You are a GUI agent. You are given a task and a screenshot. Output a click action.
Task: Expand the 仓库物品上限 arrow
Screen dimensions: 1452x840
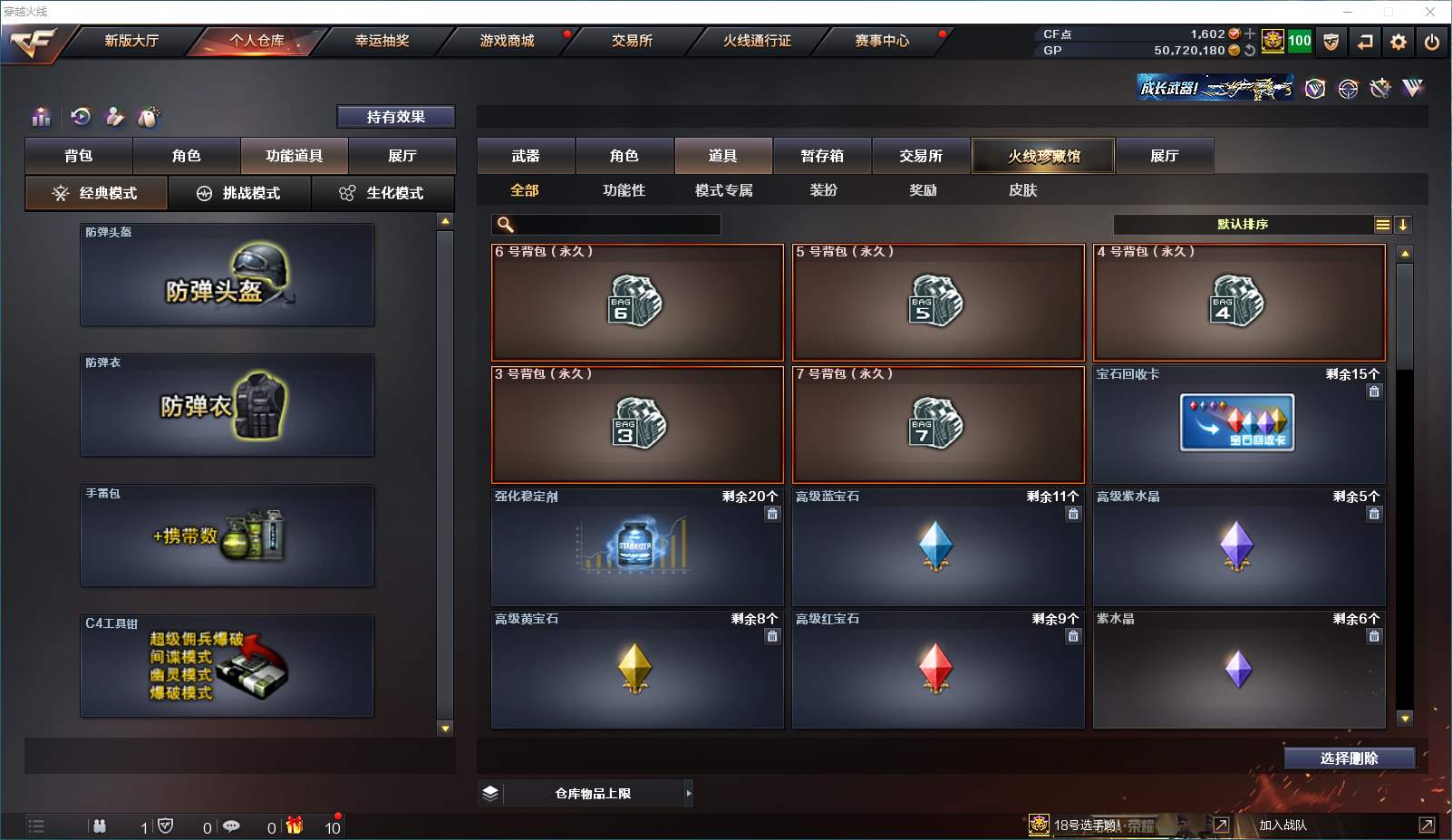click(x=688, y=793)
